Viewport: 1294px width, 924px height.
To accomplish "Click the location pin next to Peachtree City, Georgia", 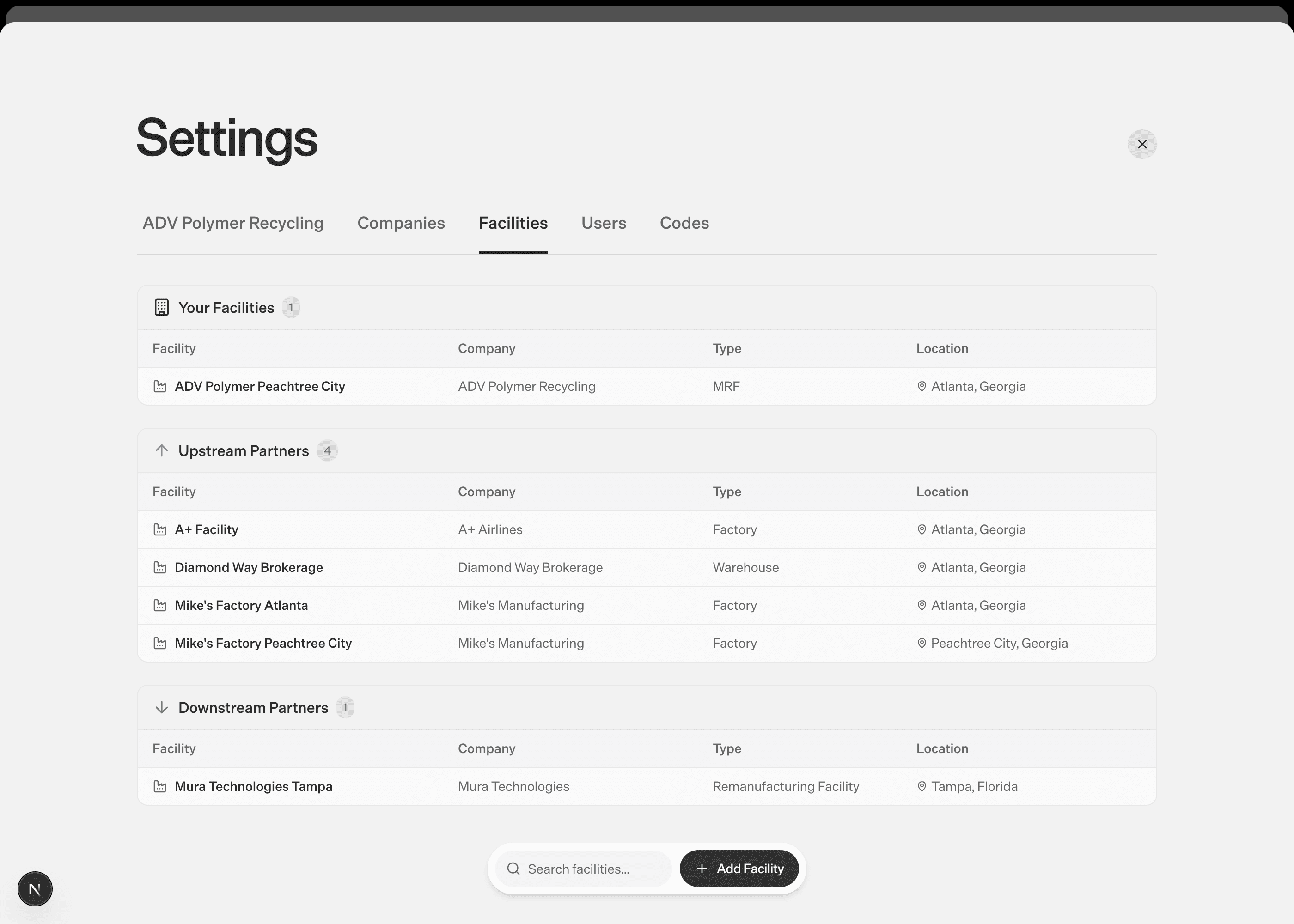I will (x=921, y=643).
